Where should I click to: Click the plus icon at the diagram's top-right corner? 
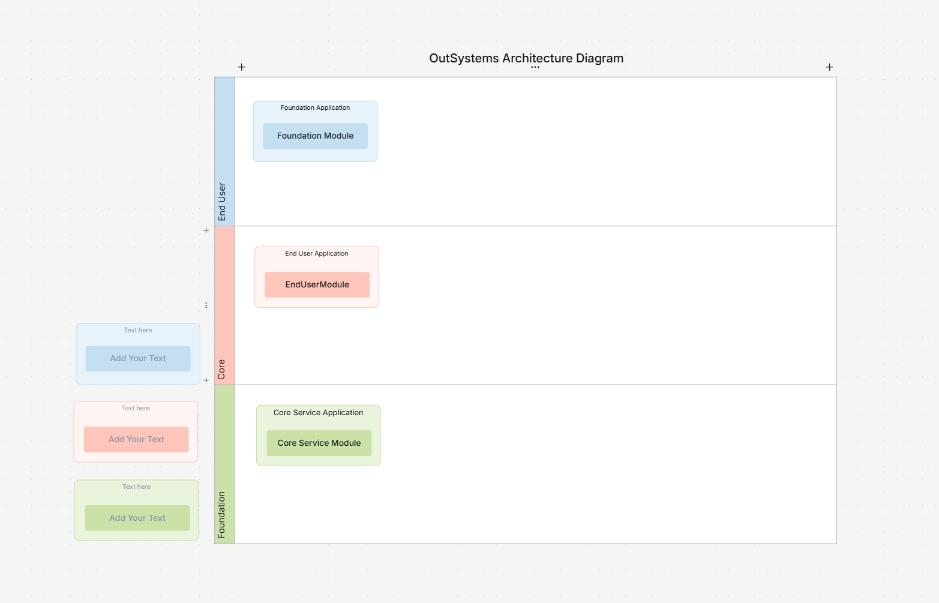(829, 66)
